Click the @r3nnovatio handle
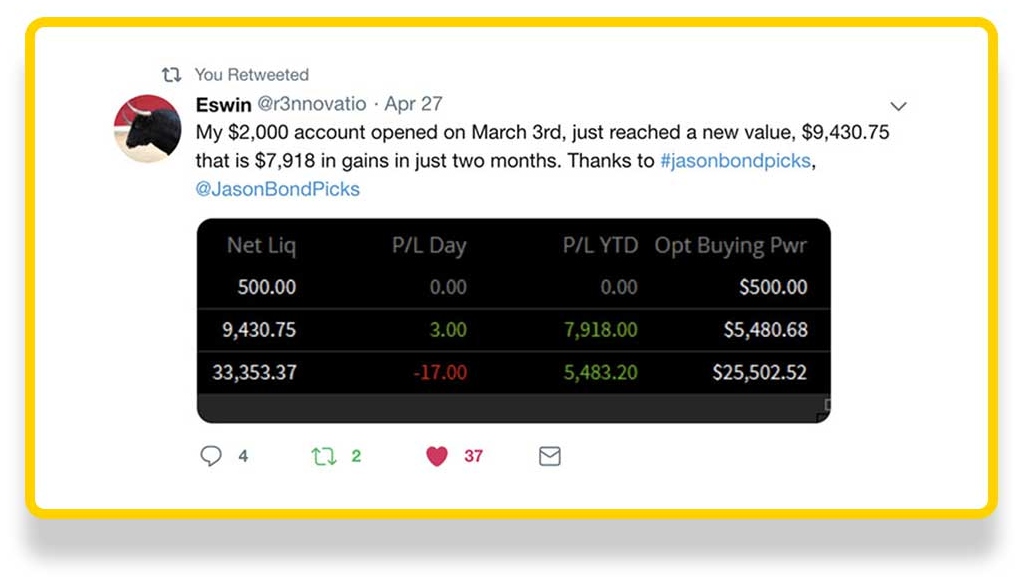The height and width of the screenshot is (583, 1026). [311, 104]
